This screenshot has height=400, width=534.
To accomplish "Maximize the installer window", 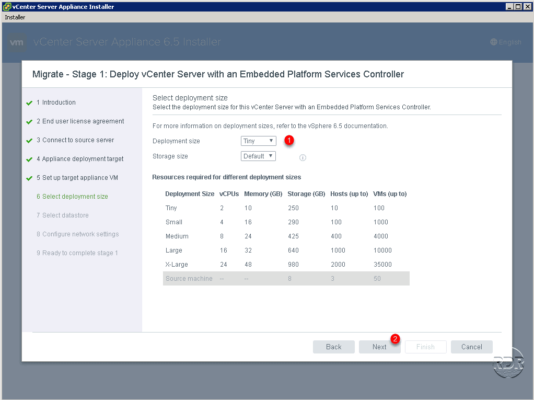I will pyautogui.click(x=518, y=6).
